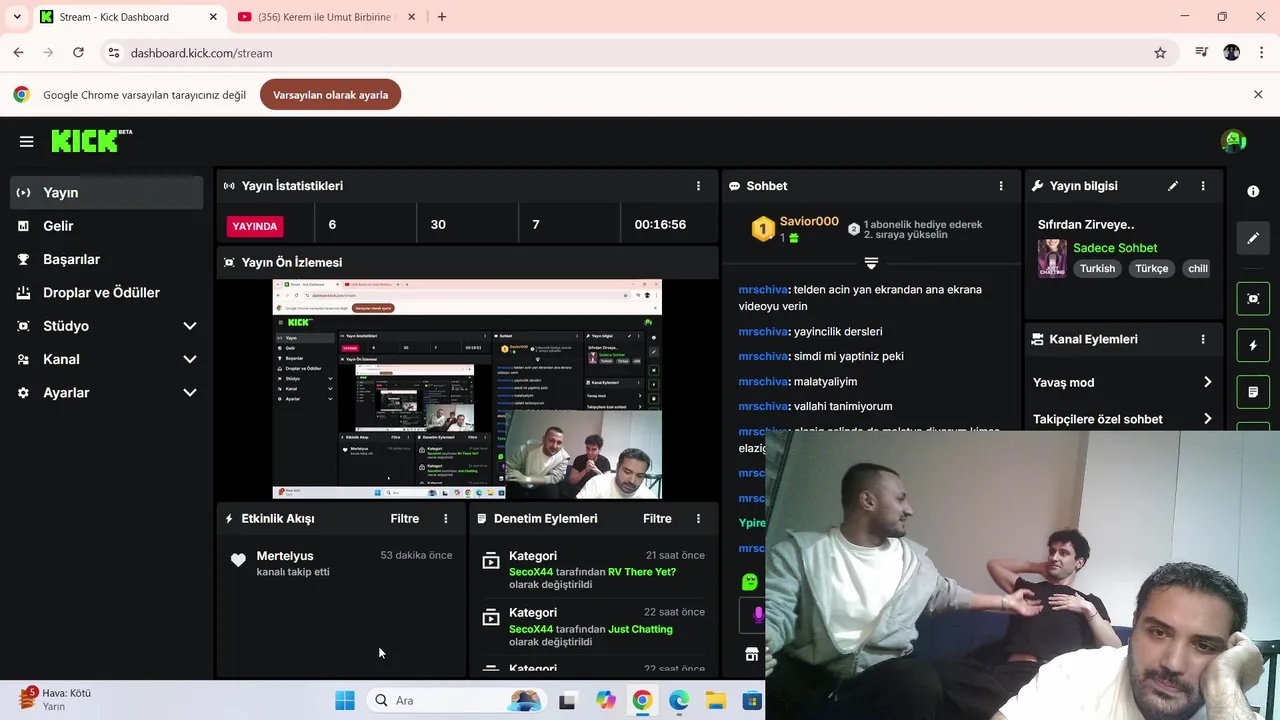Viewport: 1280px width, 720px height.
Task: Click the Sadece Sohbet category thumbnail
Action: [x=1052, y=258]
